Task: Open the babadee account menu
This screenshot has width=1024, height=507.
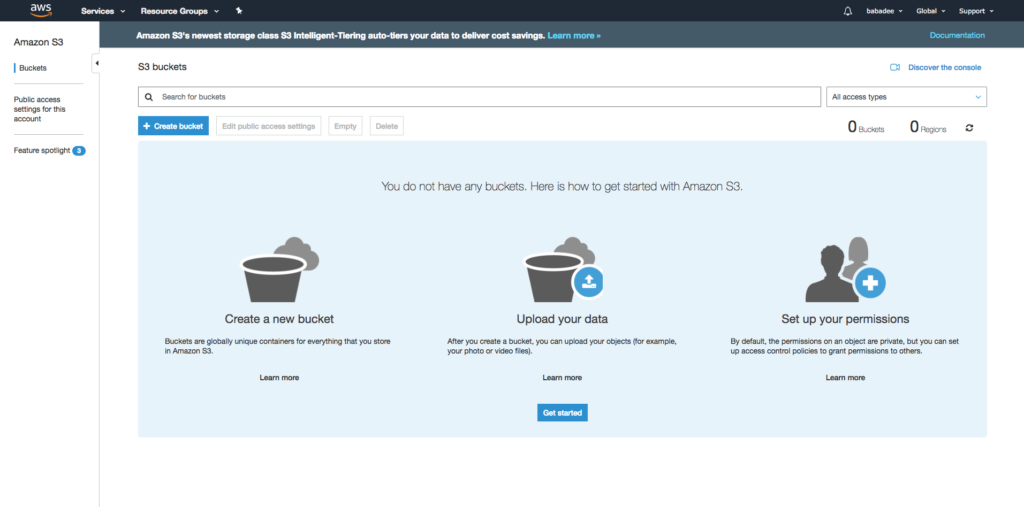Action: point(884,11)
